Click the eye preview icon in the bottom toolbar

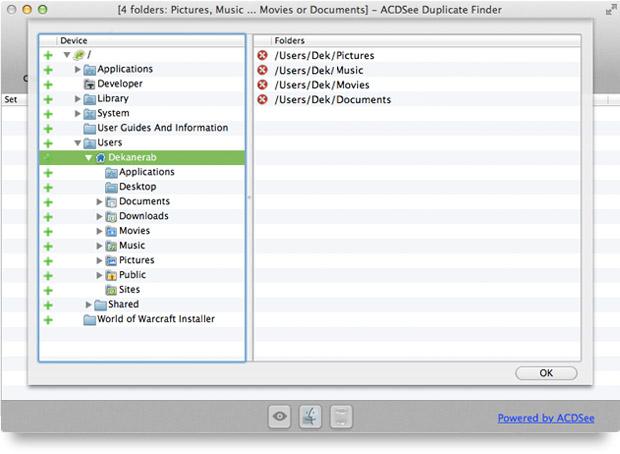pyautogui.click(x=280, y=416)
